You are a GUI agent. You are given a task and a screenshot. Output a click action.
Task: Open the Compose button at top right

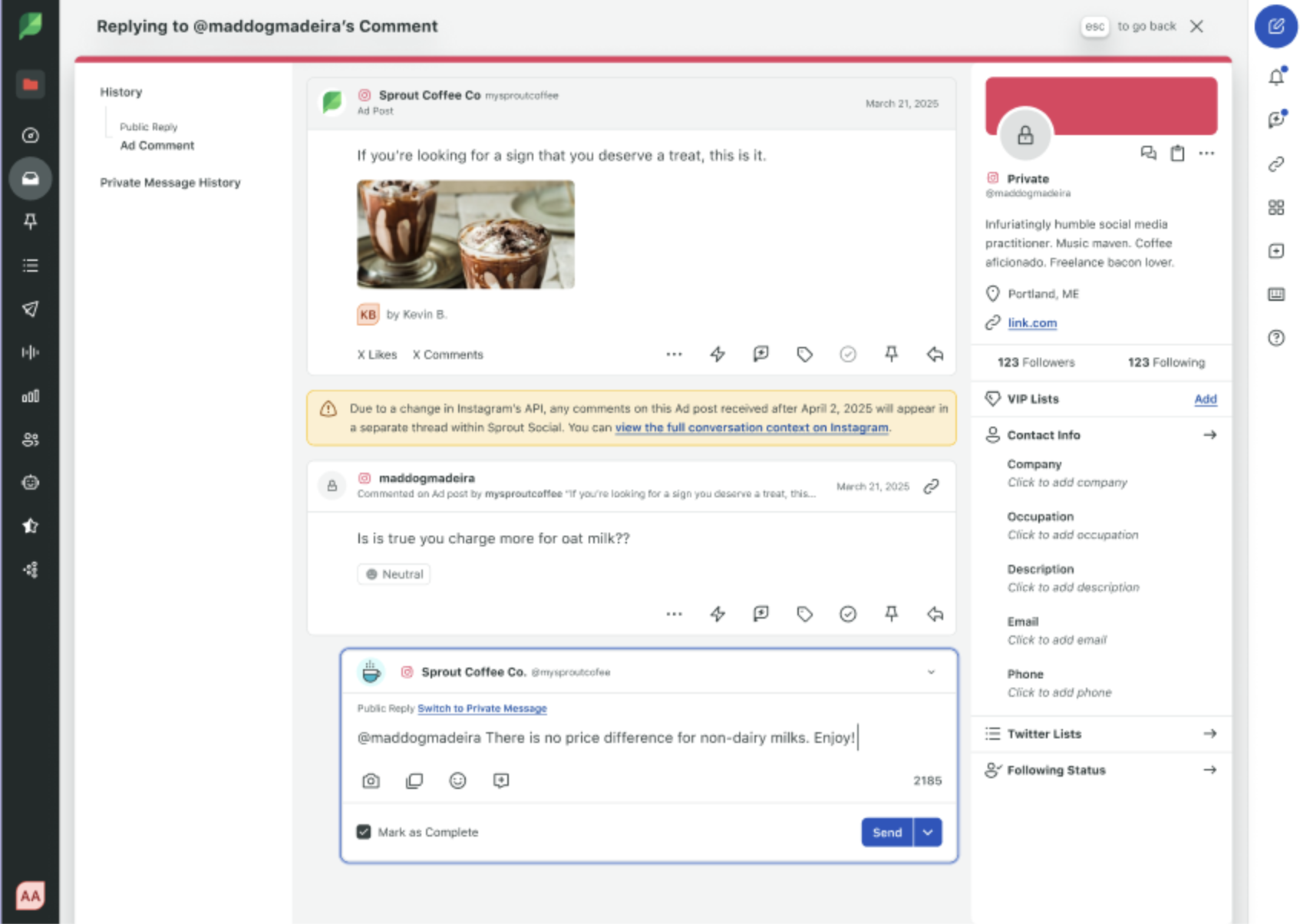click(x=1275, y=26)
